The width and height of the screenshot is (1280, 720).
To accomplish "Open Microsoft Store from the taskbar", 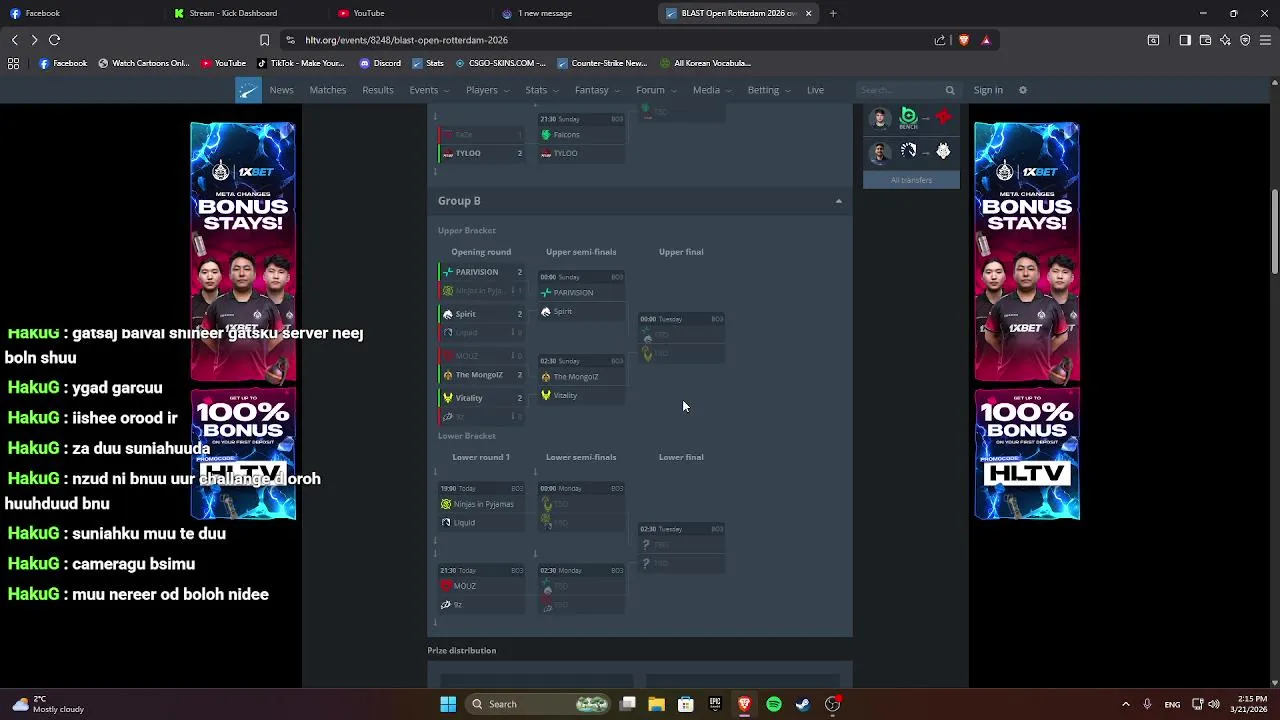I will tap(686, 704).
